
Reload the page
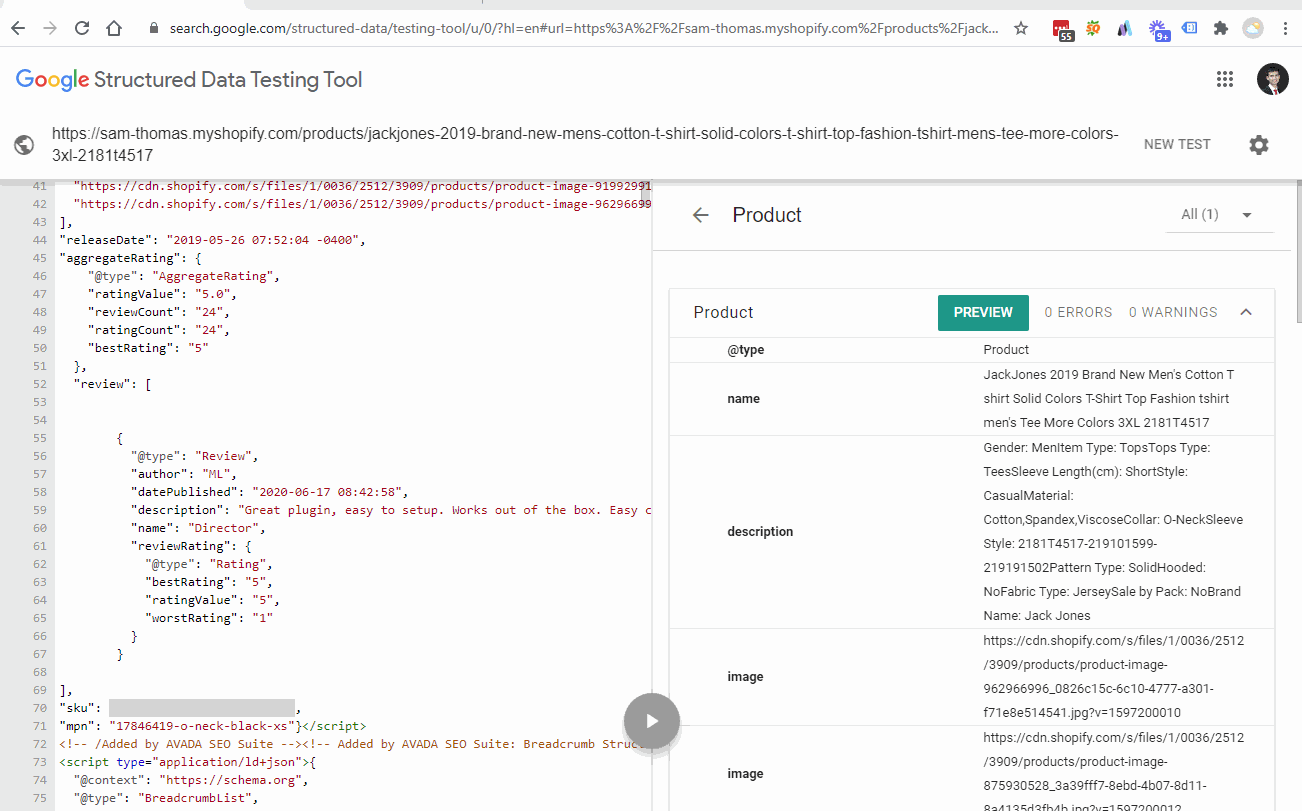pyautogui.click(x=82, y=28)
